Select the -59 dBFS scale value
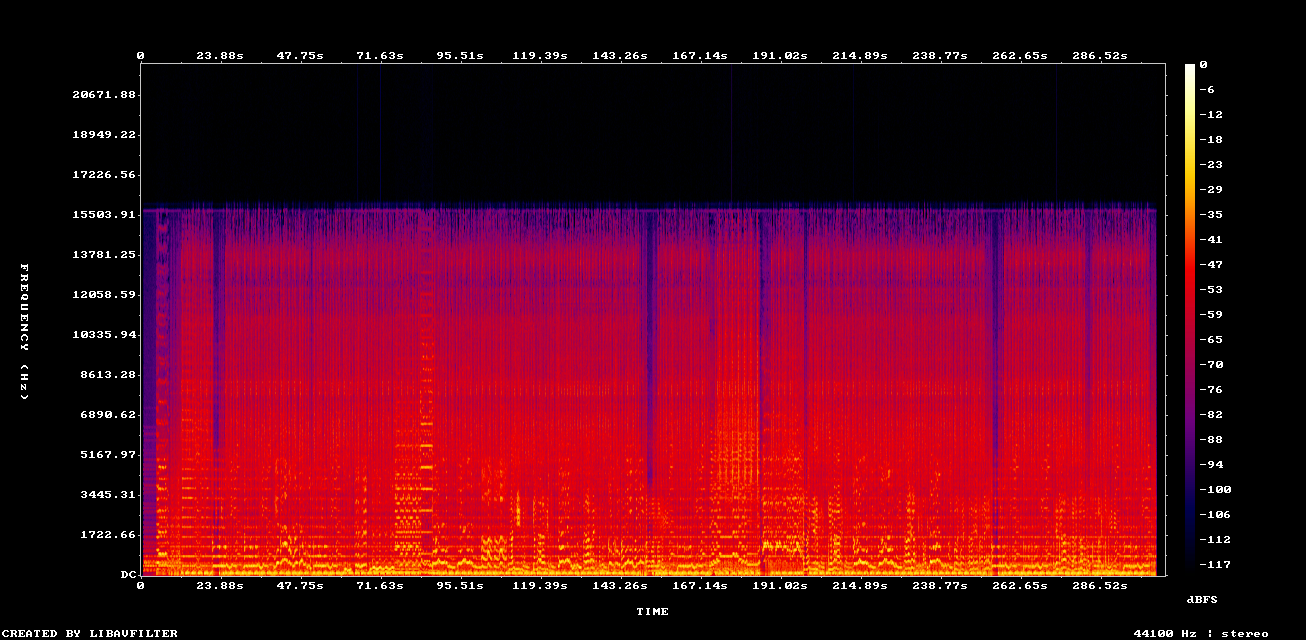 point(1211,314)
